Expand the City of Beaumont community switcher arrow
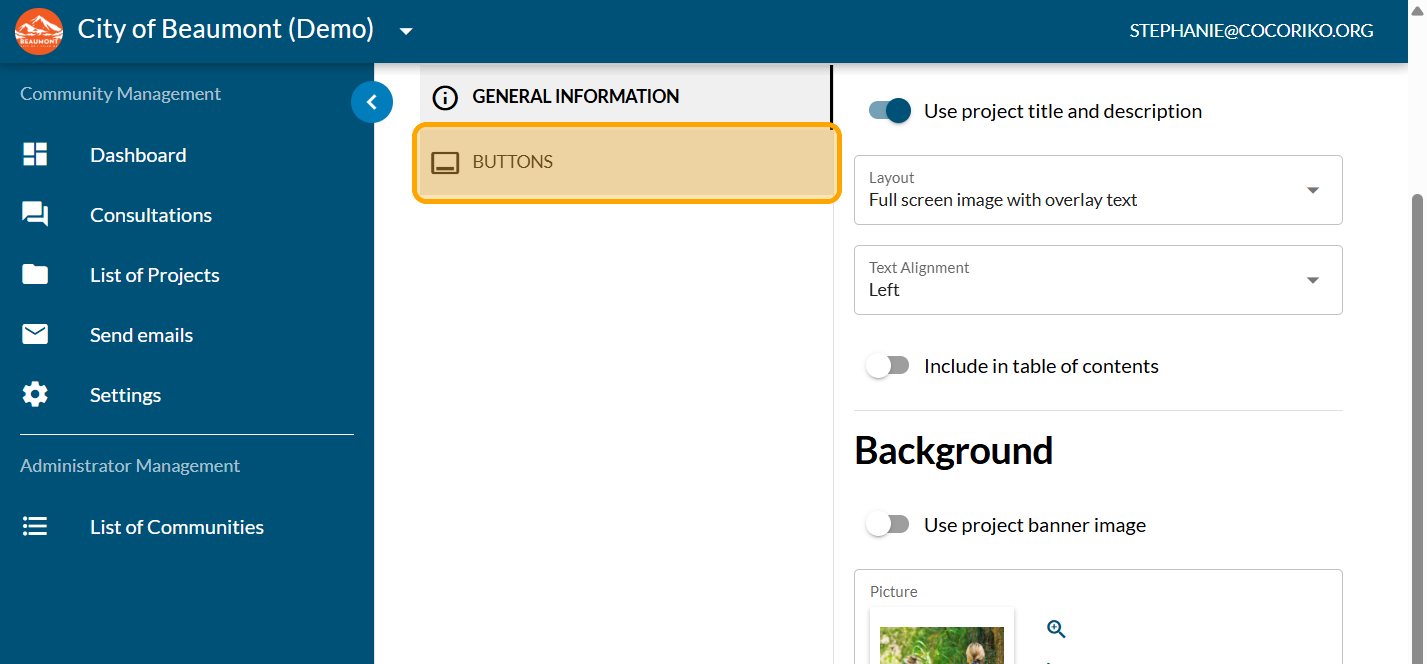The image size is (1427, 664). click(406, 31)
